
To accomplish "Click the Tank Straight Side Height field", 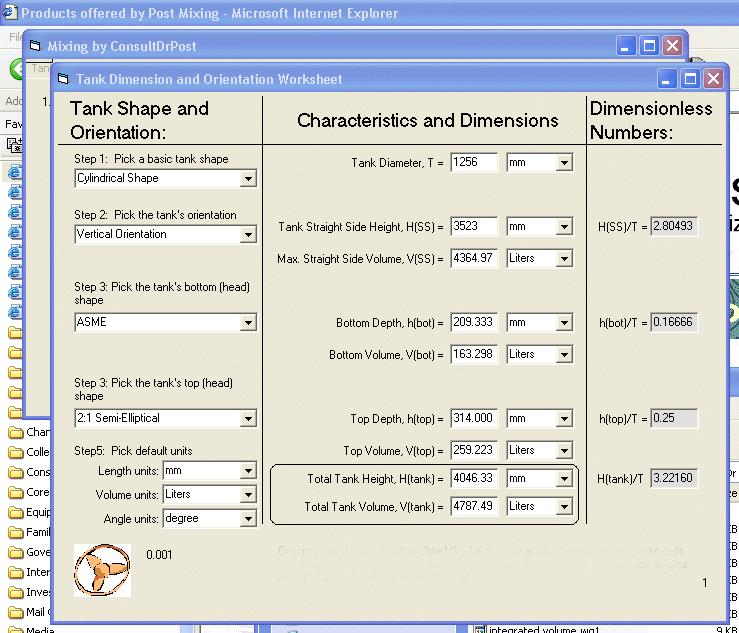I will tap(474, 226).
